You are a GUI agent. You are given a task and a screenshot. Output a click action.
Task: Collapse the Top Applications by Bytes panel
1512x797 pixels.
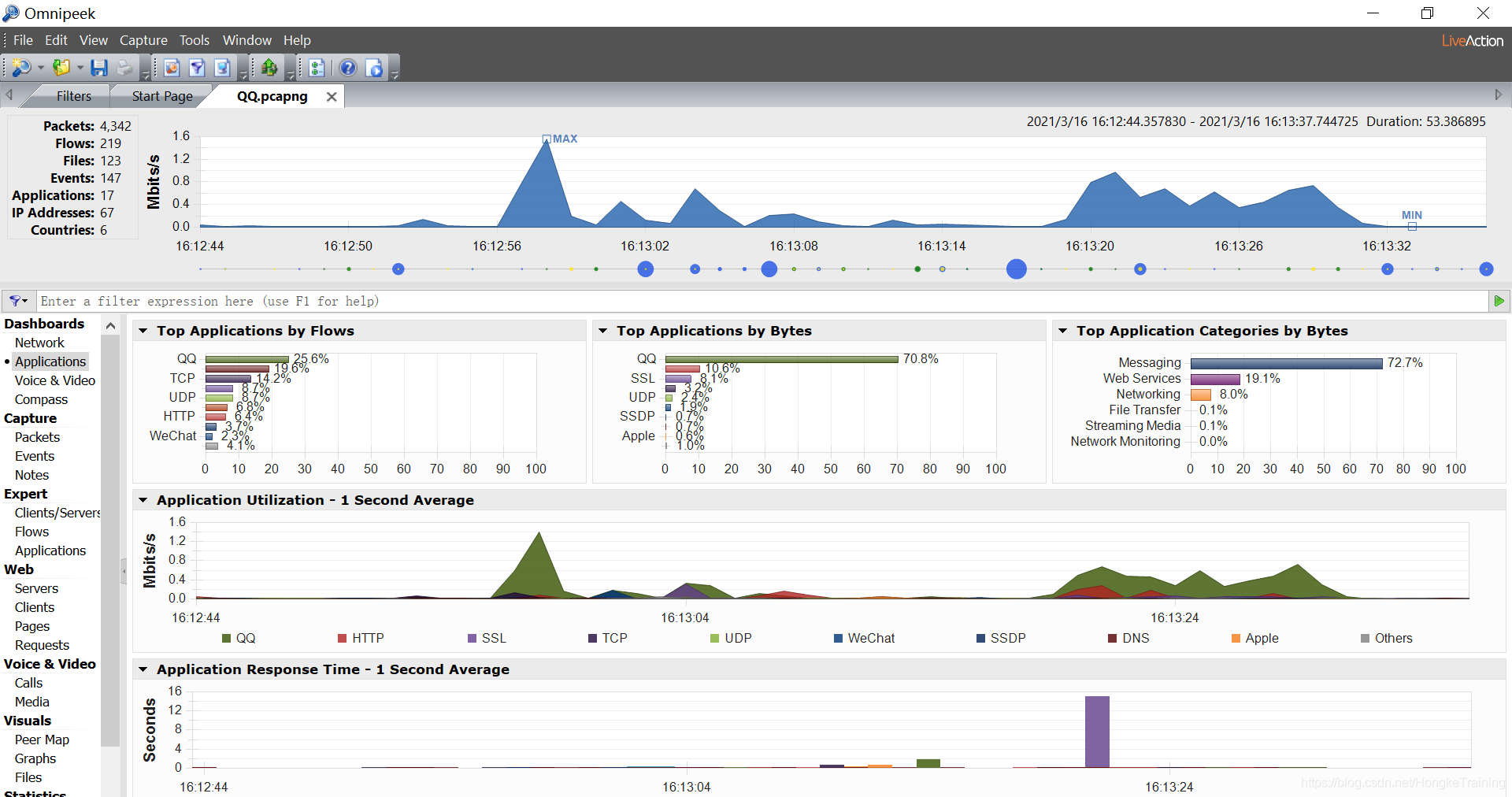(x=603, y=331)
